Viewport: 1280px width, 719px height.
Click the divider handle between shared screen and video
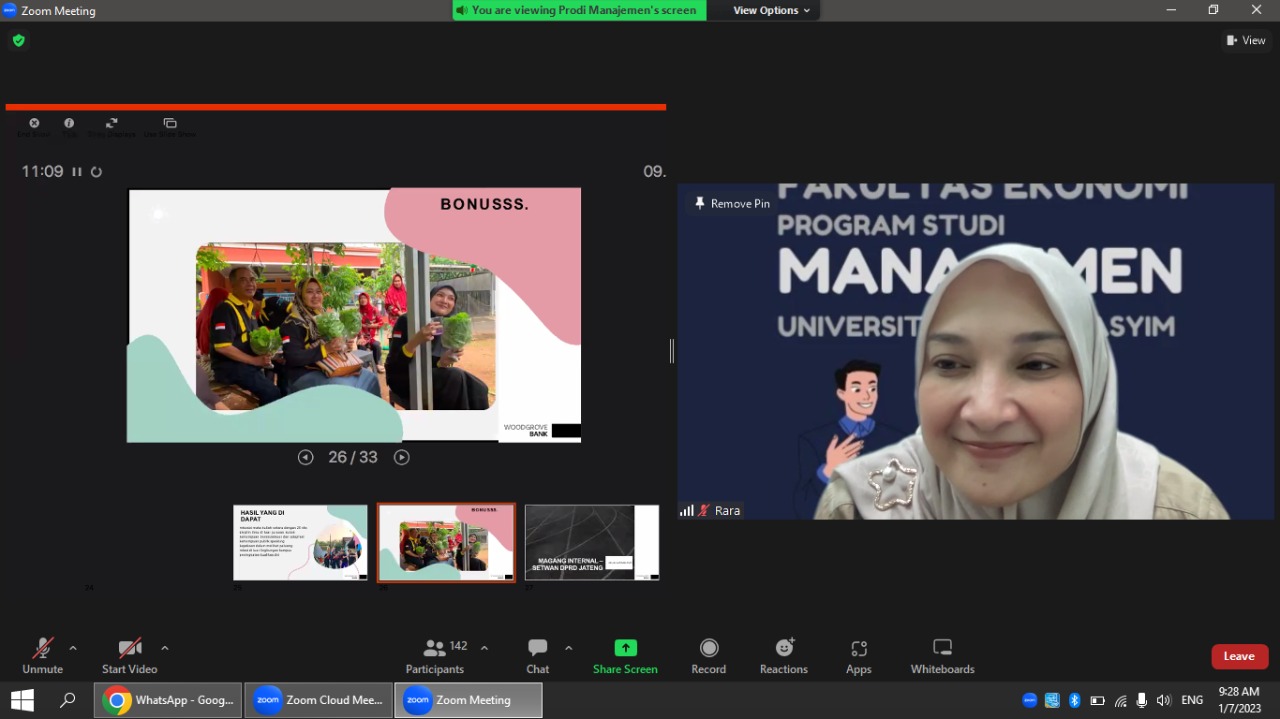pyautogui.click(x=672, y=350)
